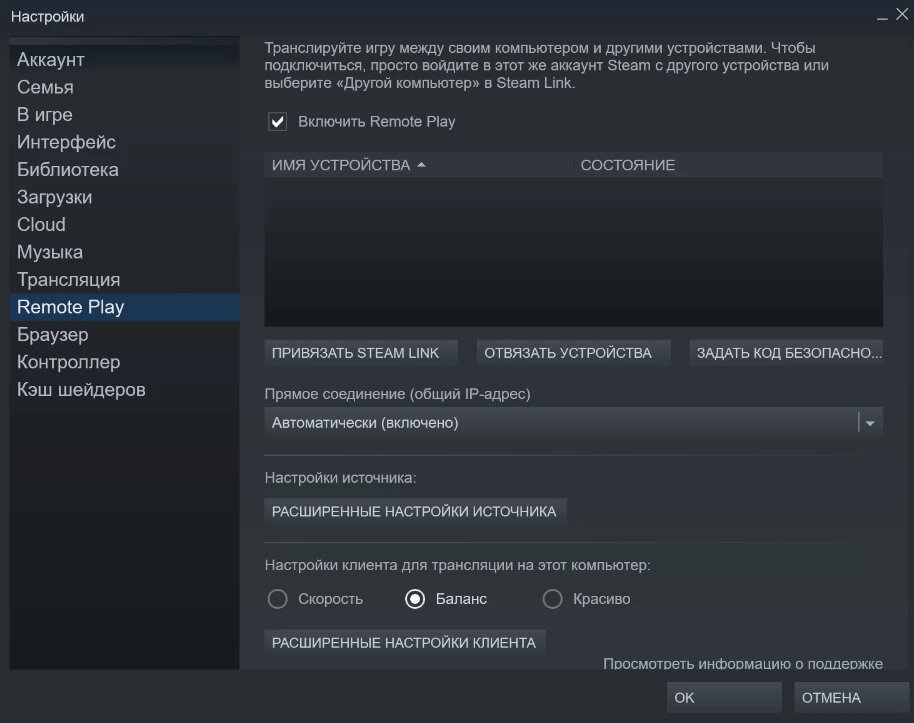
Task: Open the Браузер settings section
Action: (x=124, y=335)
